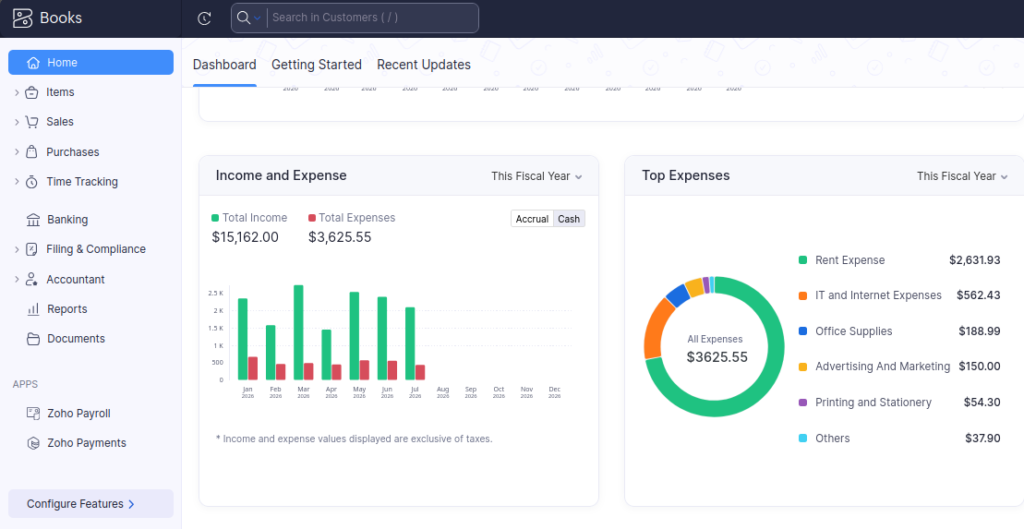The width and height of the screenshot is (1024, 529).
Task: Click the $2,631.93 rent amount
Action: coord(974,260)
